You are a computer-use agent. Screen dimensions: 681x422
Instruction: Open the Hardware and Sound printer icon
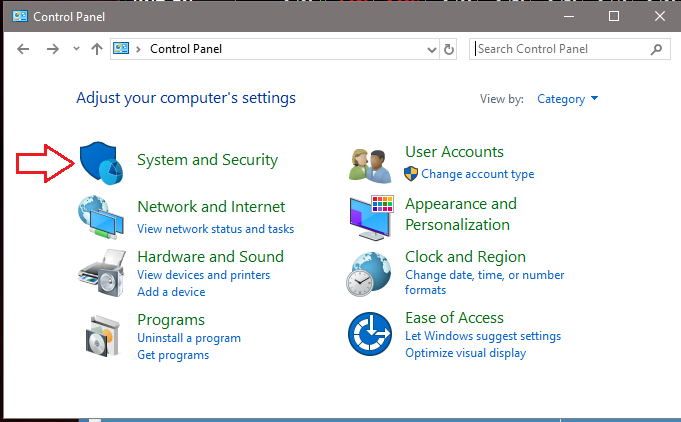(x=102, y=273)
